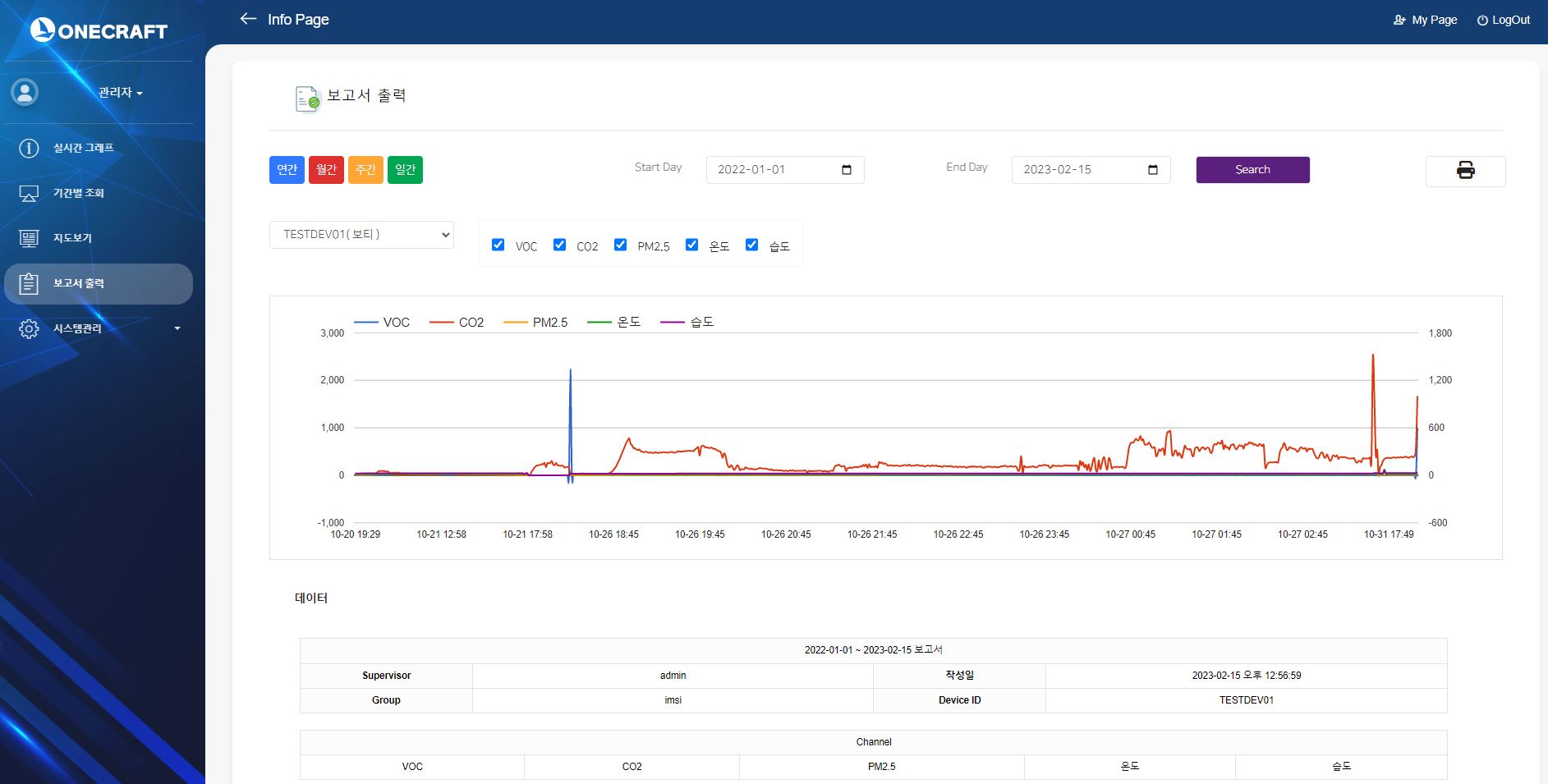Expand the 시스템관리 submenu arrow
This screenshot has height=784, width=1548.
coord(177,328)
